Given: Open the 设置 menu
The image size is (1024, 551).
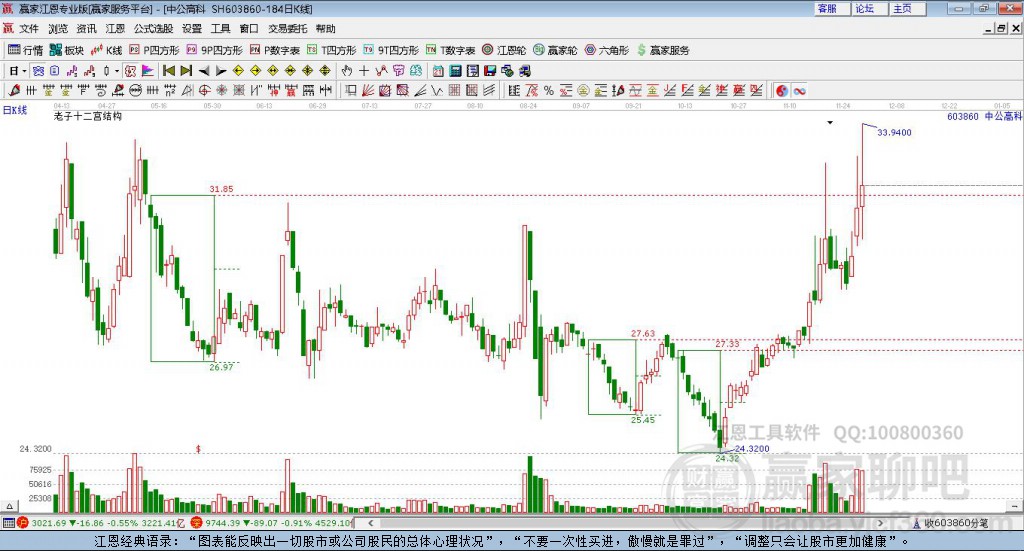Looking at the screenshot, I should click(192, 29).
